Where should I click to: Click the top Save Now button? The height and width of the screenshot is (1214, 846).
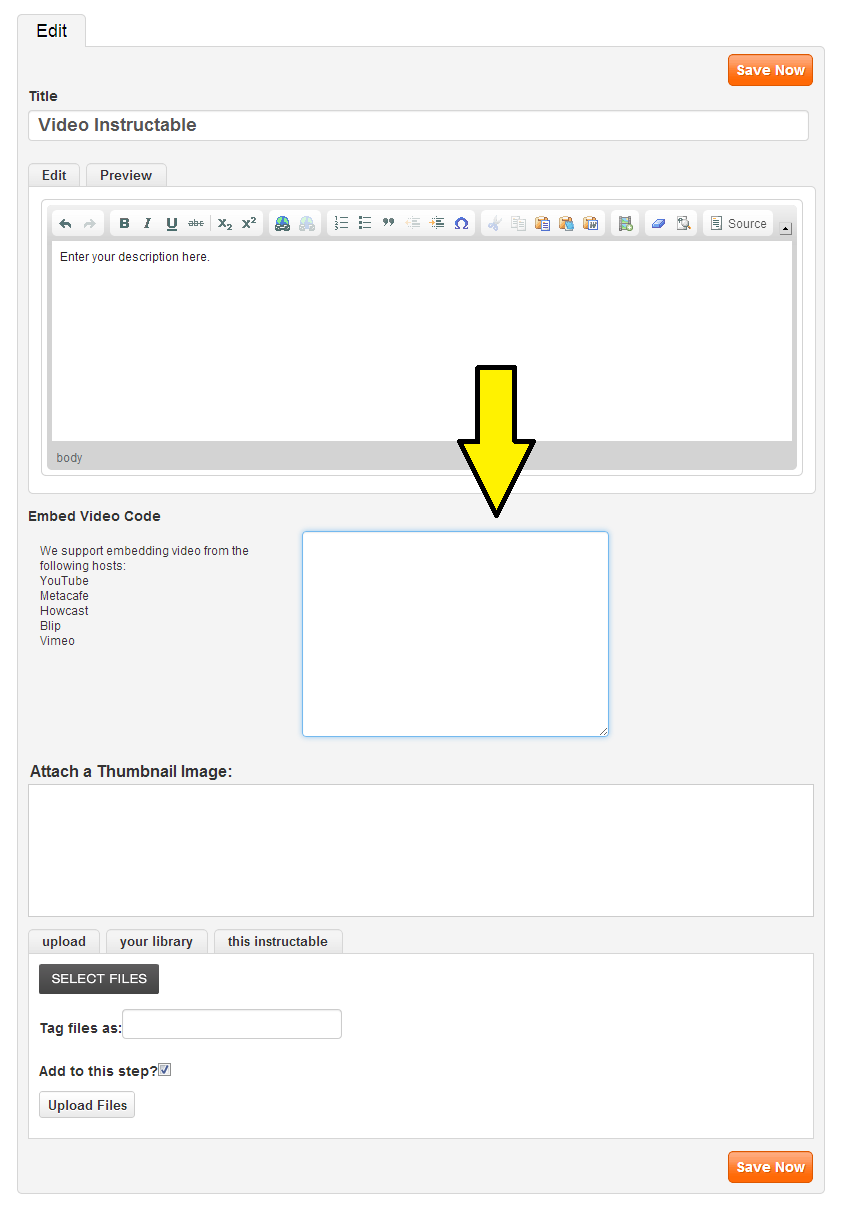(770, 70)
